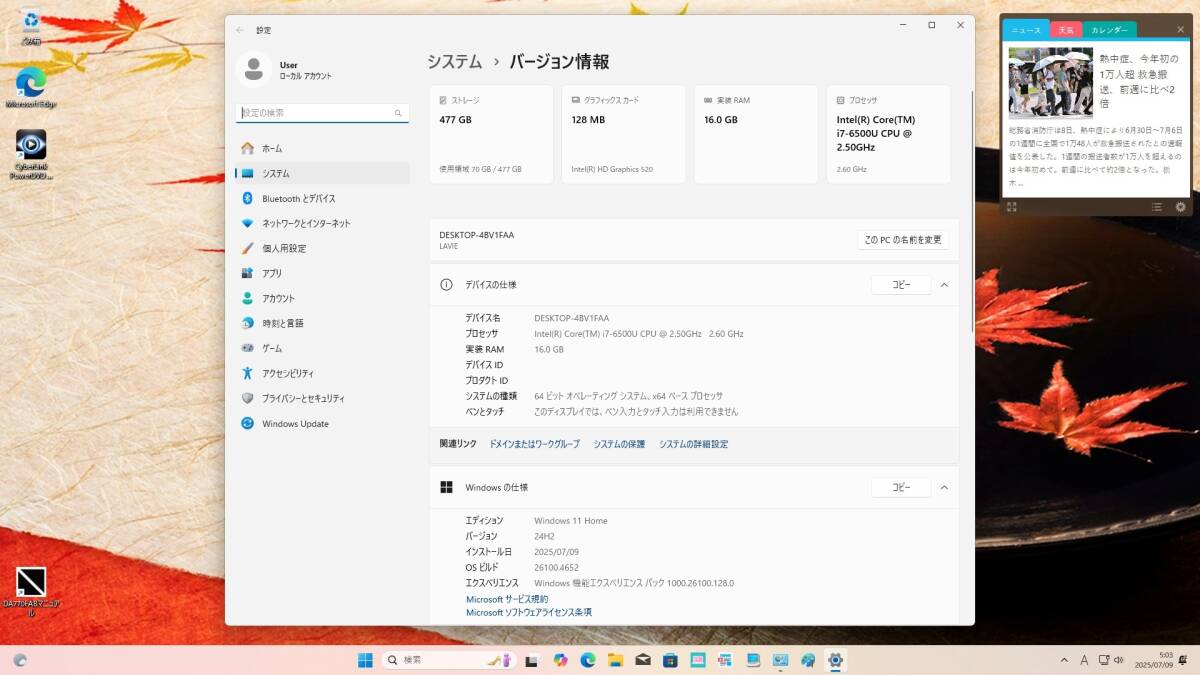Click the Windows logo beside Windows の仕様
The width and height of the screenshot is (1200, 675).
pyautogui.click(x=446, y=487)
